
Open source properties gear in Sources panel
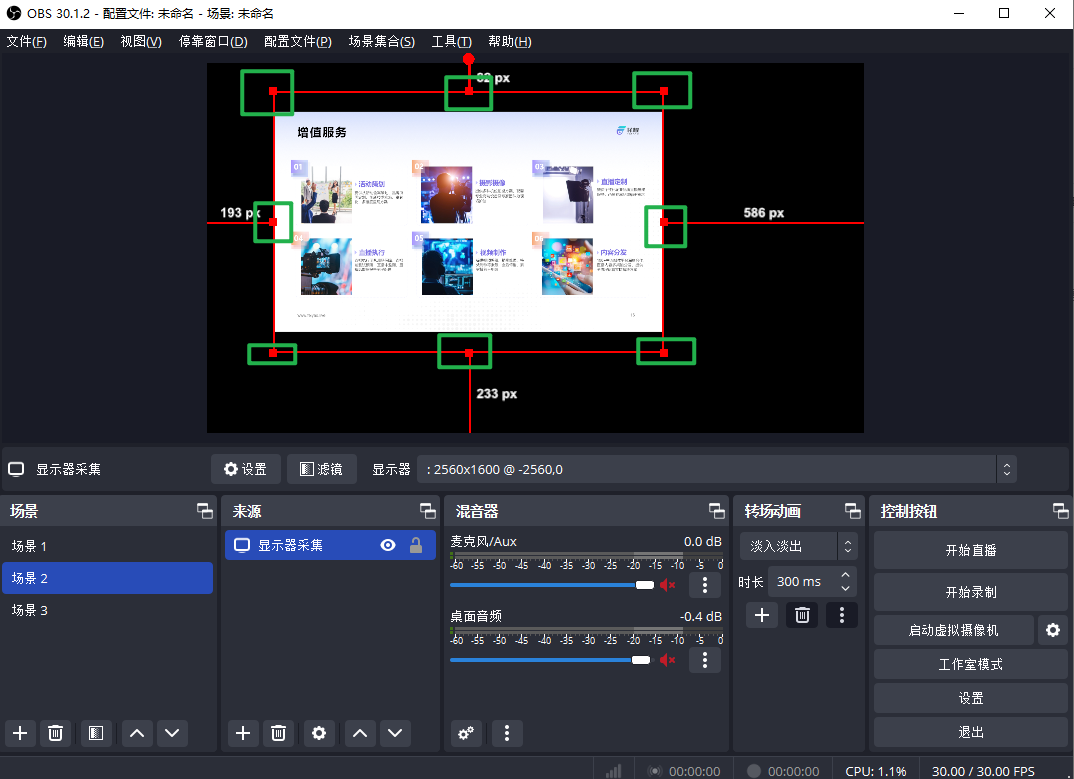coord(319,733)
